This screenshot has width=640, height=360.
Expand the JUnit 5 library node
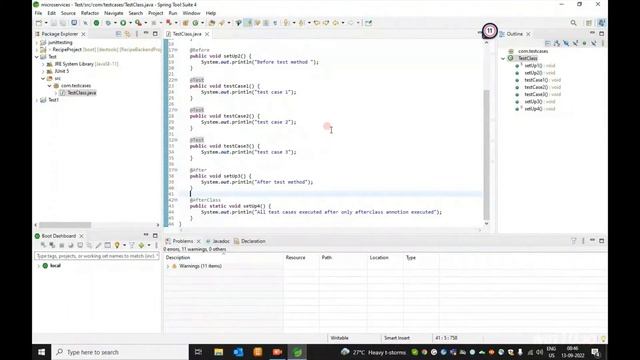[44, 71]
